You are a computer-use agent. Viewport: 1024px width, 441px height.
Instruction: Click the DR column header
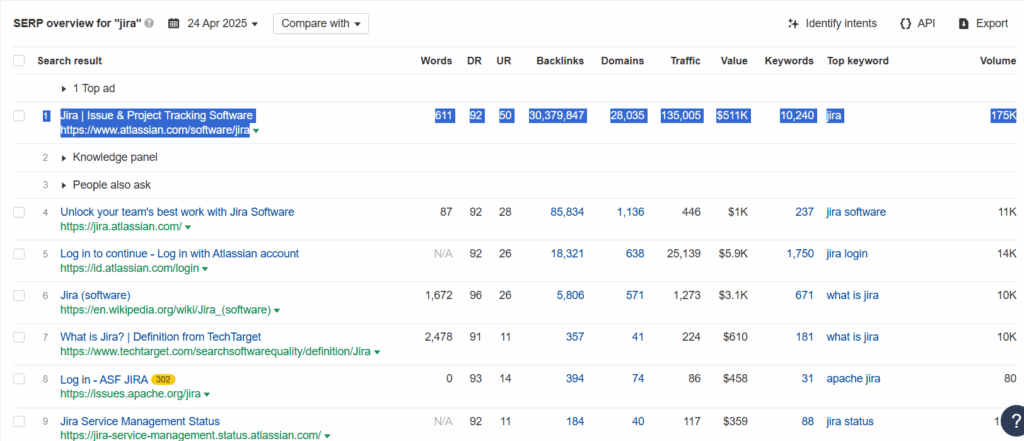click(474, 61)
